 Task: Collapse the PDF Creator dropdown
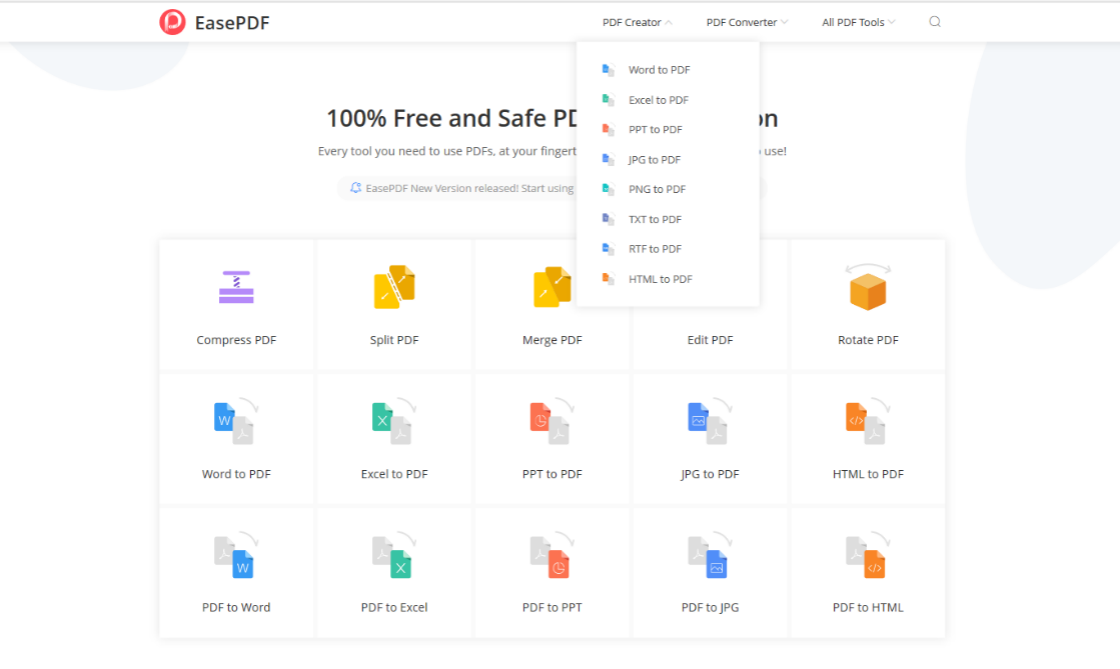[x=637, y=22]
